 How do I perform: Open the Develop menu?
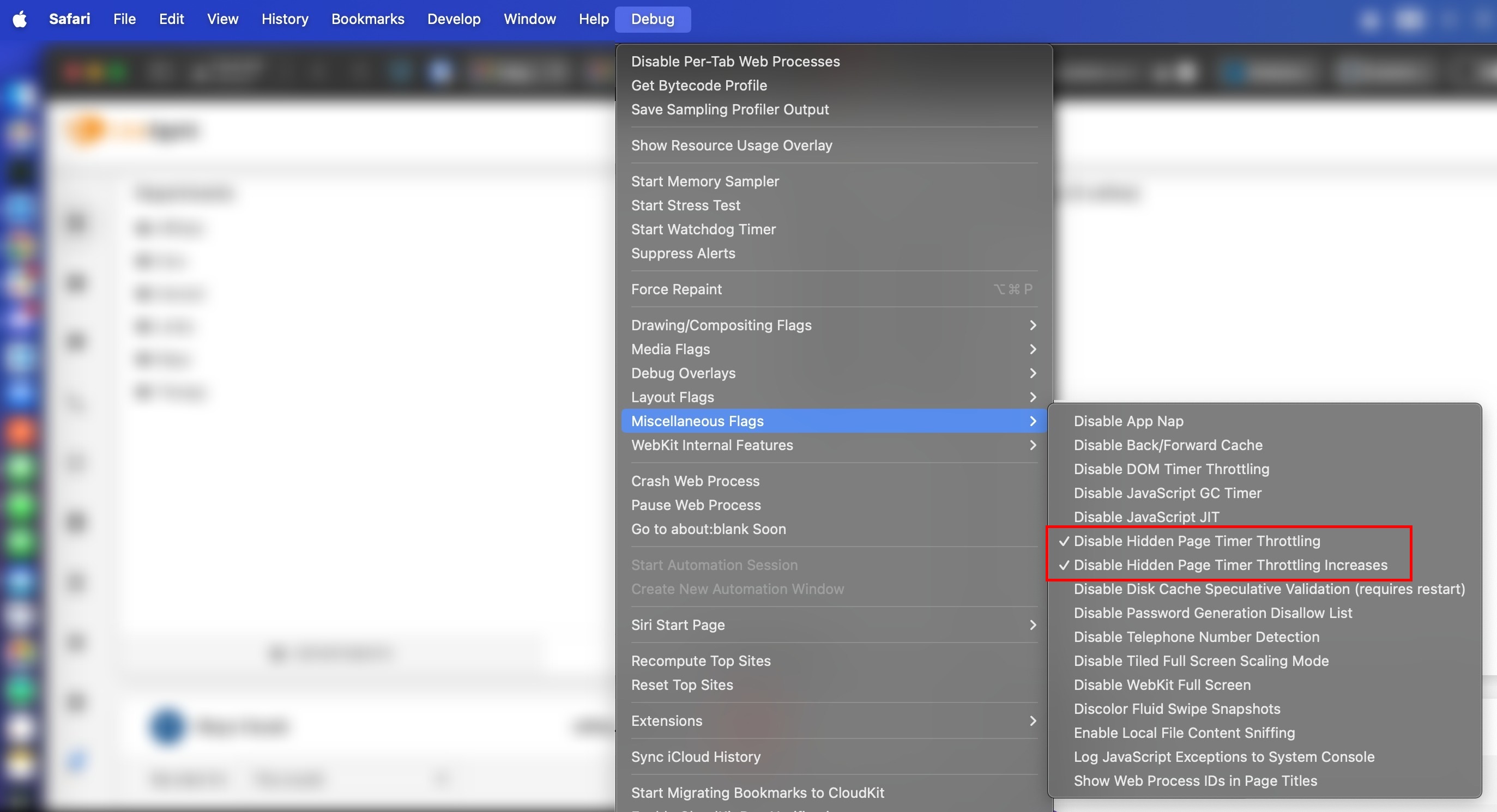click(x=453, y=19)
